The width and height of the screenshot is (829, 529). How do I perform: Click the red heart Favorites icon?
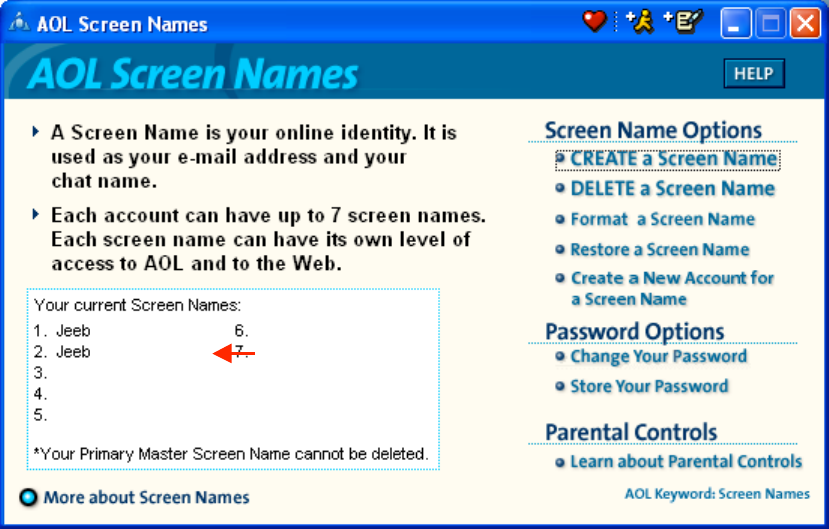coord(594,22)
